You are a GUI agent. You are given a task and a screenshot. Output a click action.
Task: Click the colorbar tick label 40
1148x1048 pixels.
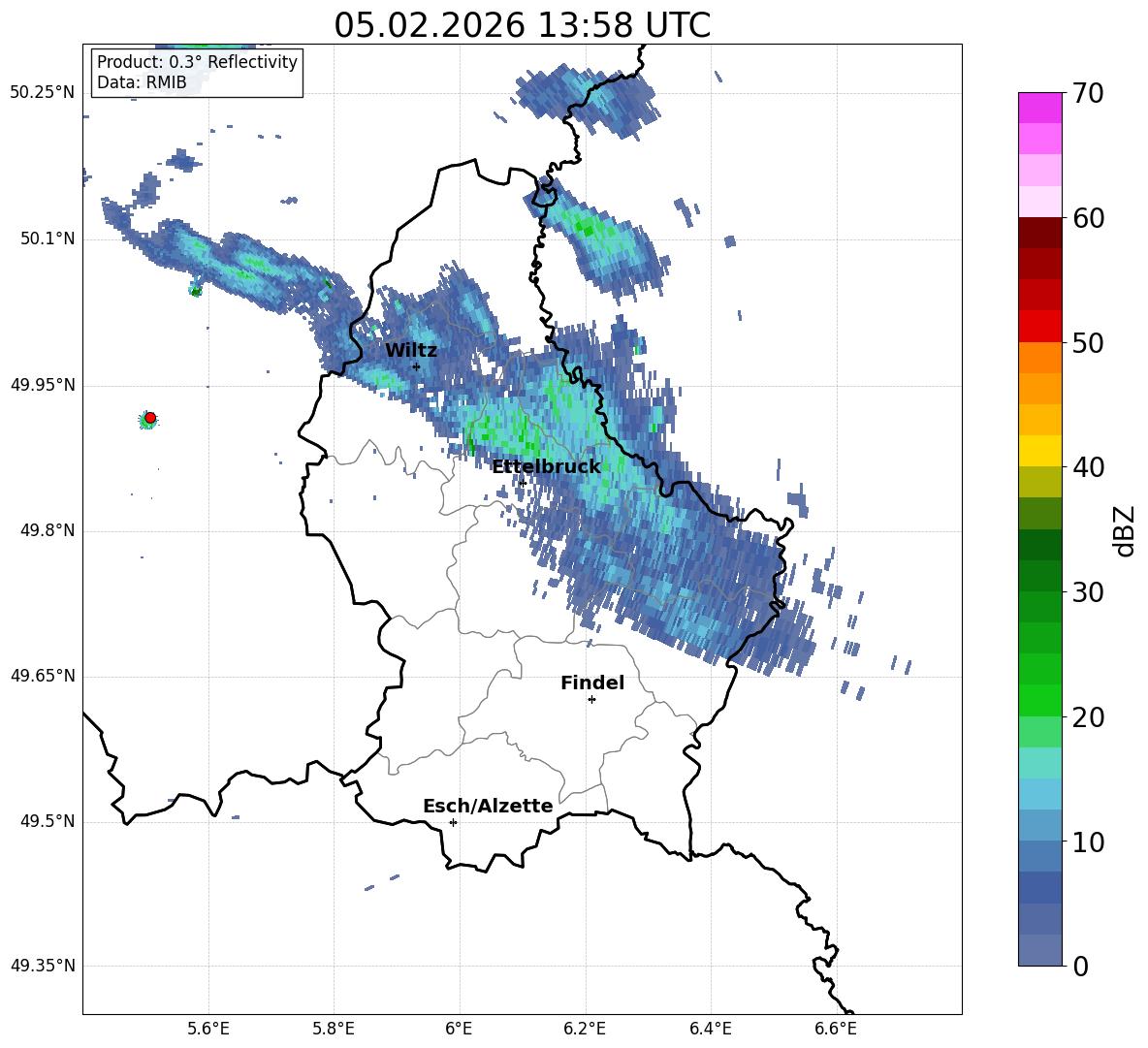1088,467
